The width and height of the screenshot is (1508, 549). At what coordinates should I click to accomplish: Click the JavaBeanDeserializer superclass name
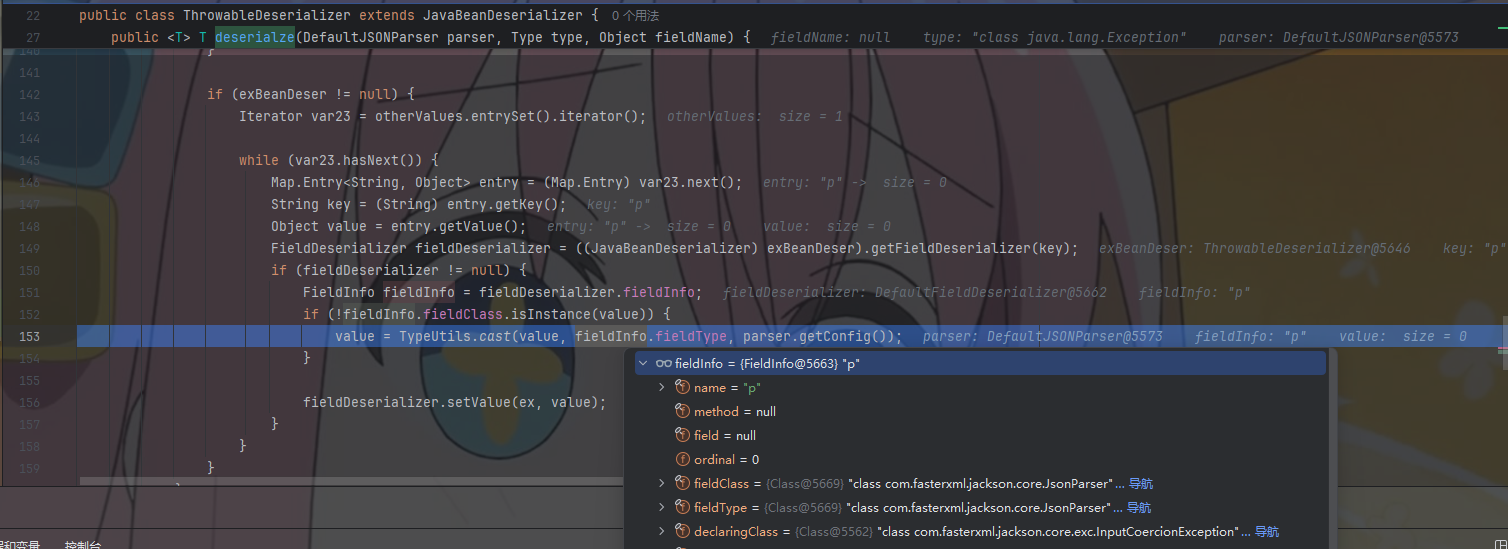[502, 16]
